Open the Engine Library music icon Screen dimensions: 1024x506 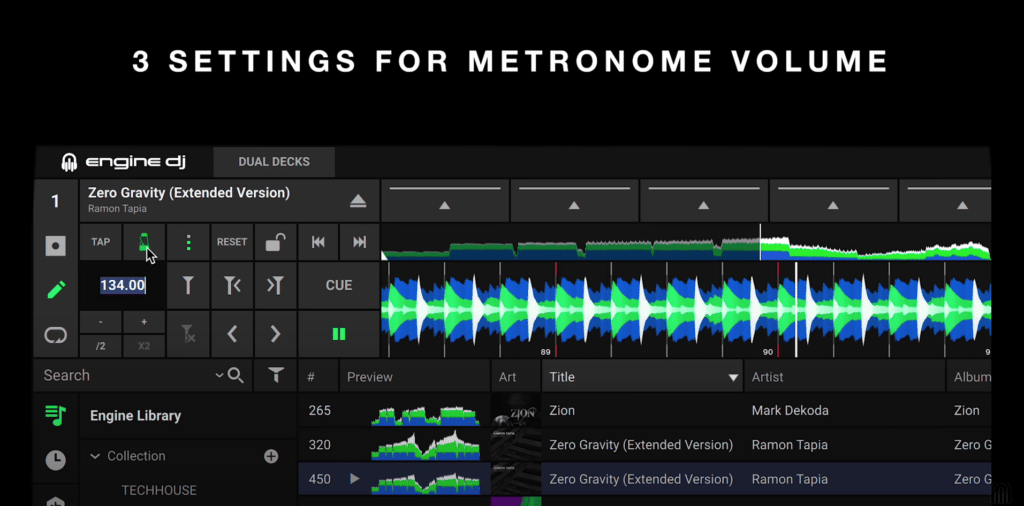(56, 415)
